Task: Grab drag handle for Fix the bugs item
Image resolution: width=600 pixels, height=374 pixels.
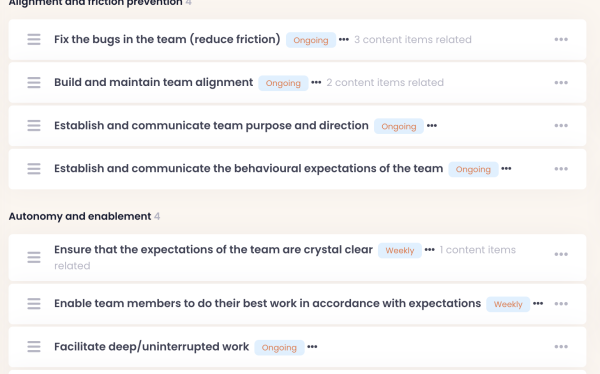Action: (x=34, y=39)
